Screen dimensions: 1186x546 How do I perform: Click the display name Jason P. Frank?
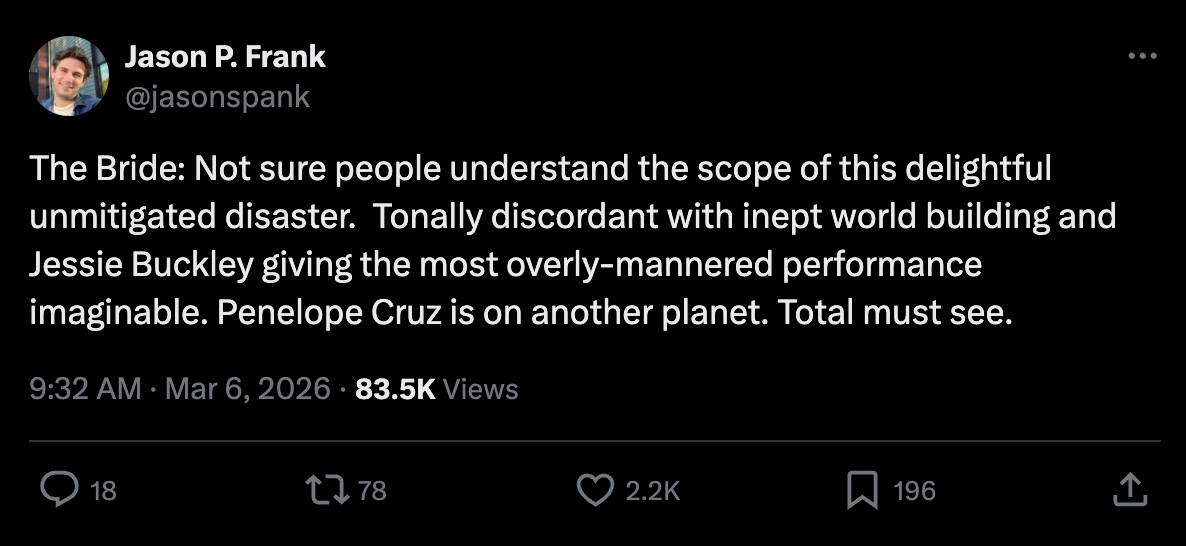225,57
